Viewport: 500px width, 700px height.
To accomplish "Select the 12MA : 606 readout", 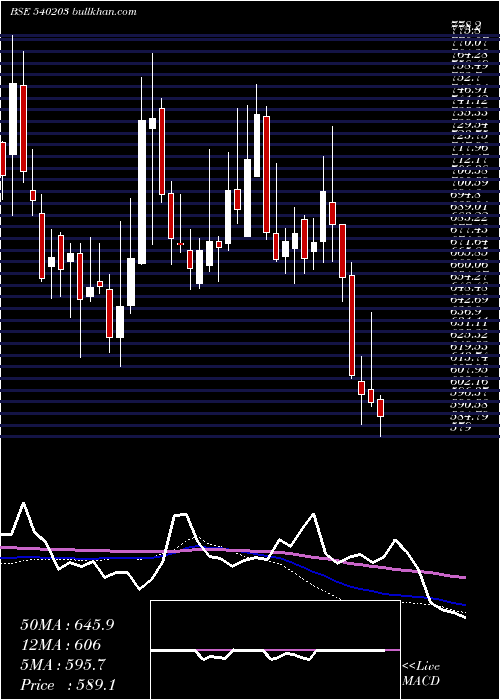I will click(60, 645).
